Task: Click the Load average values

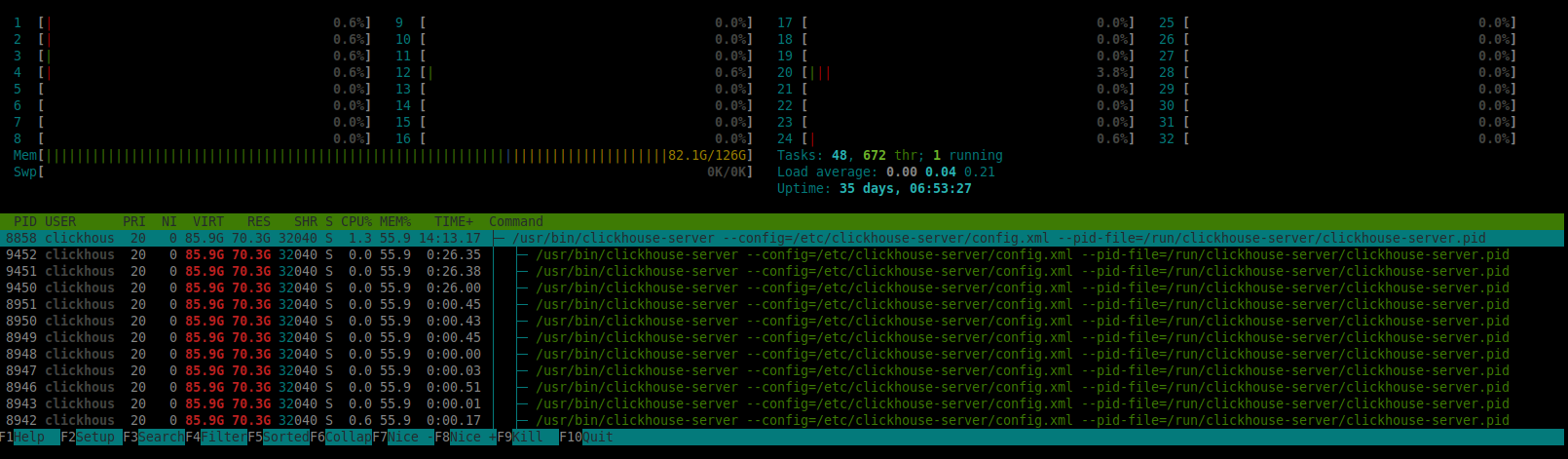Action: coord(941,172)
